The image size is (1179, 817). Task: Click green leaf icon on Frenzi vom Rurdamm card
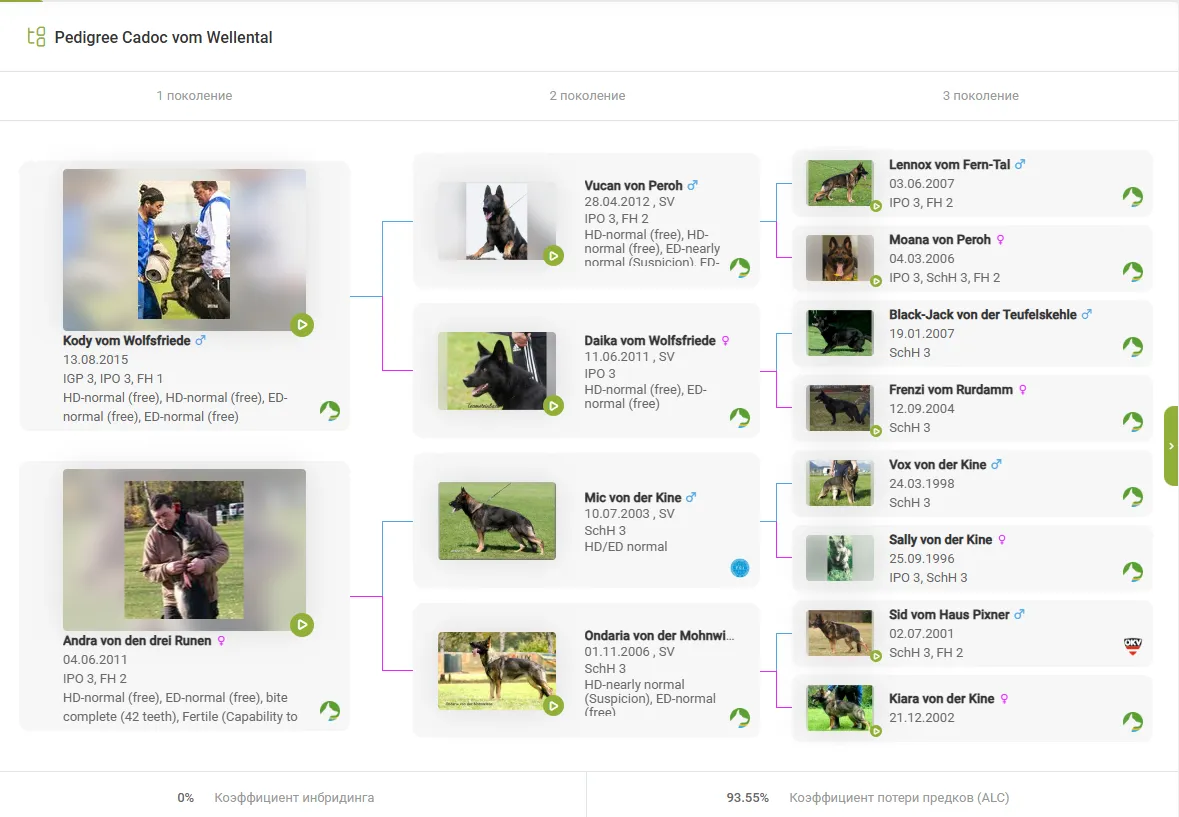click(1133, 421)
